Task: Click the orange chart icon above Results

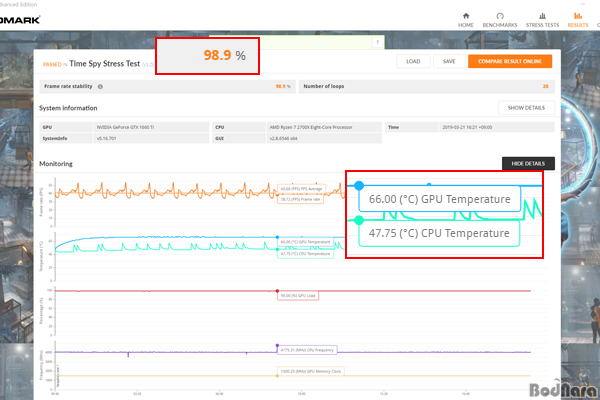Action: click(x=578, y=16)
